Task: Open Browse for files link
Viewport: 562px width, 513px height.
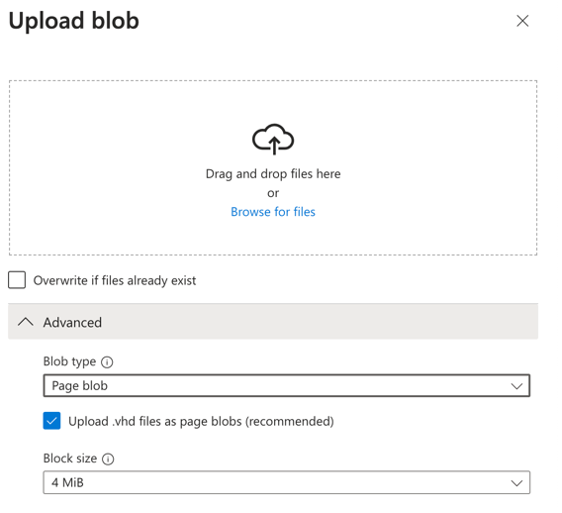Action: pyautogui.click(x=273, y=212)
